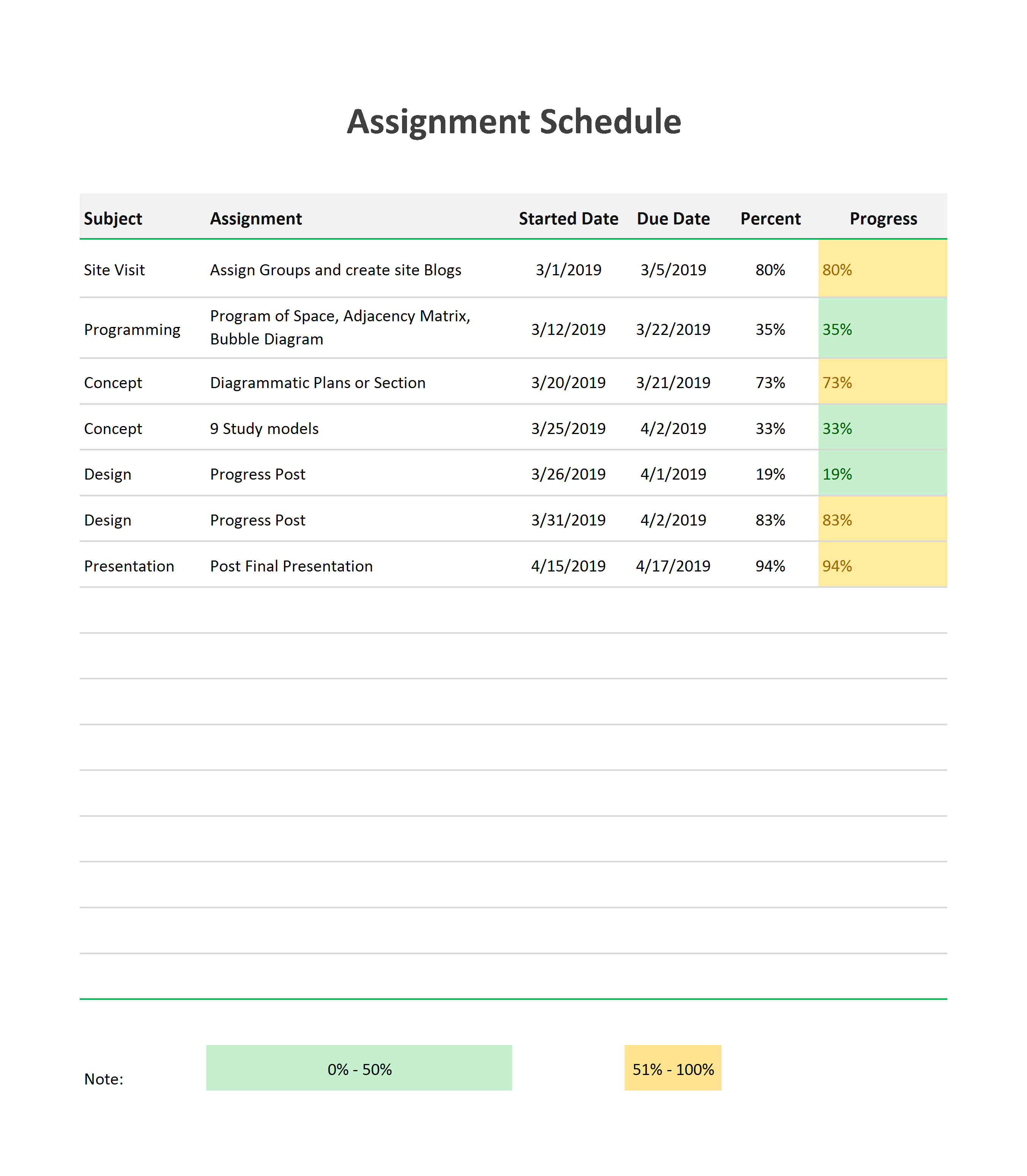Select the Subject column header
This screenshot has height=1176, width=1027.
coord(113,218)
